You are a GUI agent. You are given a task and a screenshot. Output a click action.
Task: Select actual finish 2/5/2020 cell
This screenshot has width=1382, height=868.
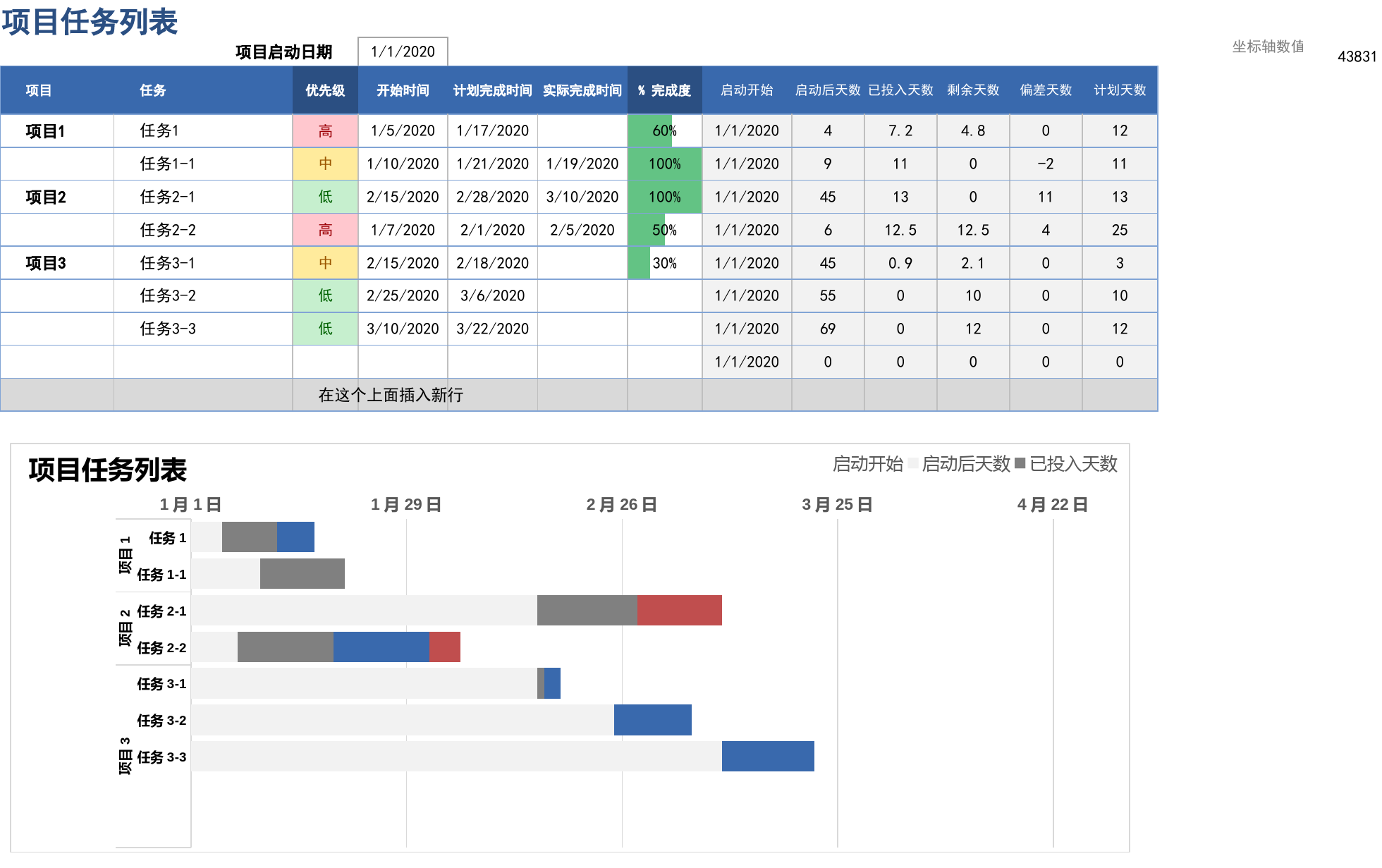coord(582,230)
